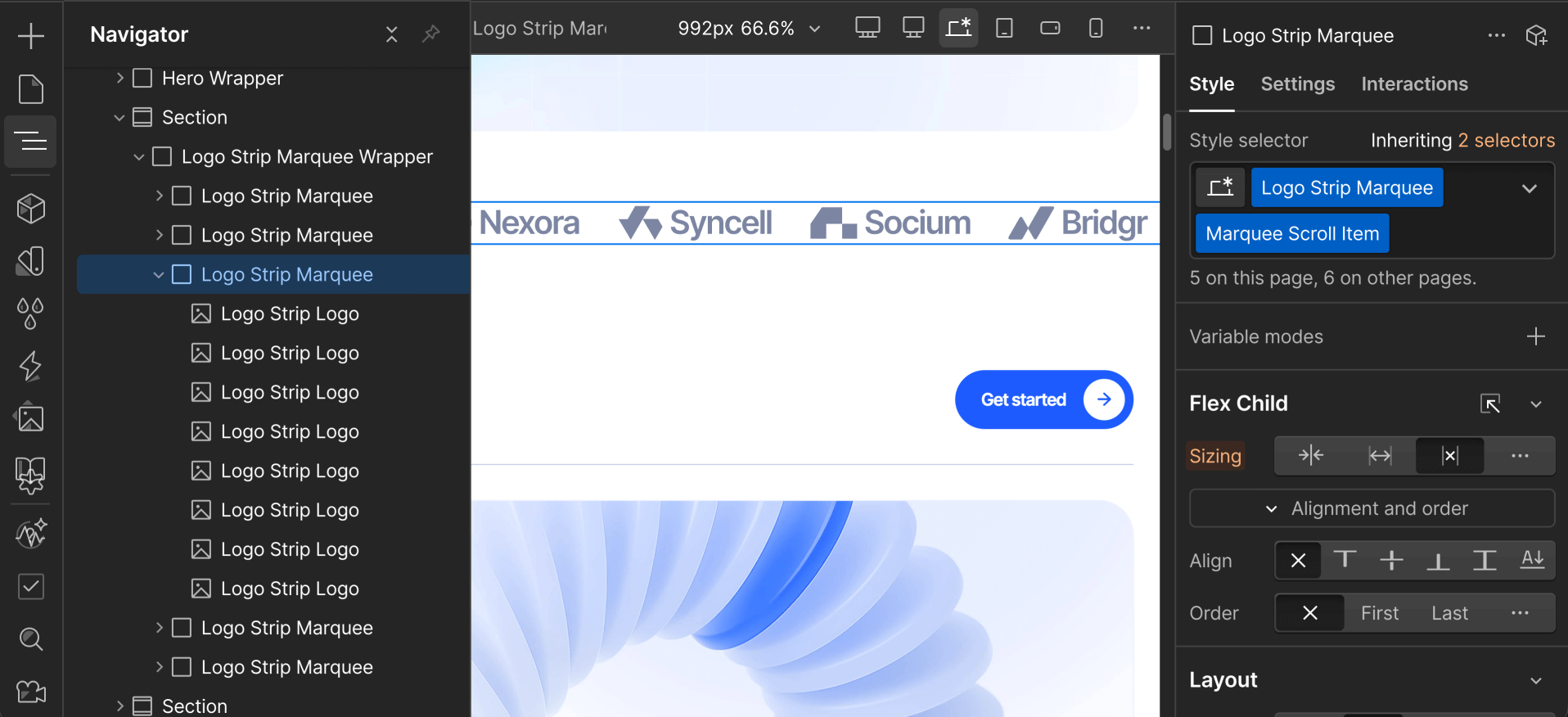Click the component cube-with-plus icon in the style panel header
This screenshot has height=717, width=1568.
tap(1536, 35)
